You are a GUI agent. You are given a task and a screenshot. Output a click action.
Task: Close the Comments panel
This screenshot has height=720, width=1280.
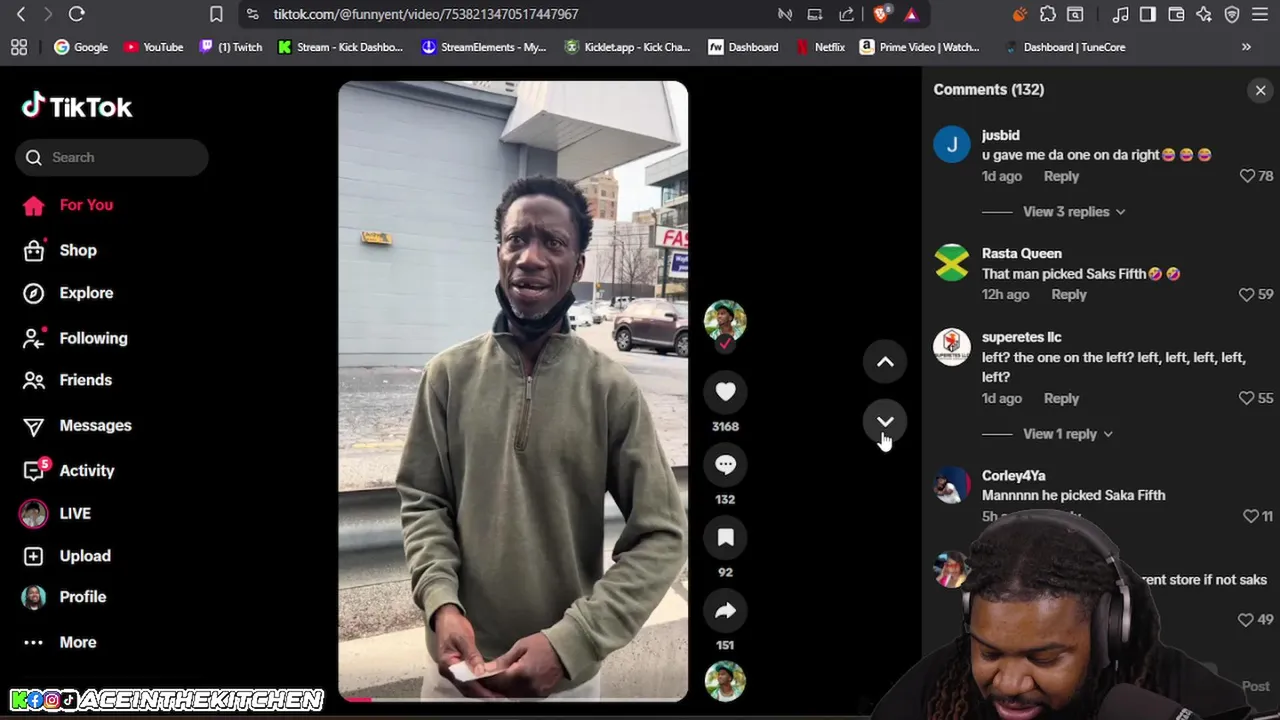(x=1260, y=90)
